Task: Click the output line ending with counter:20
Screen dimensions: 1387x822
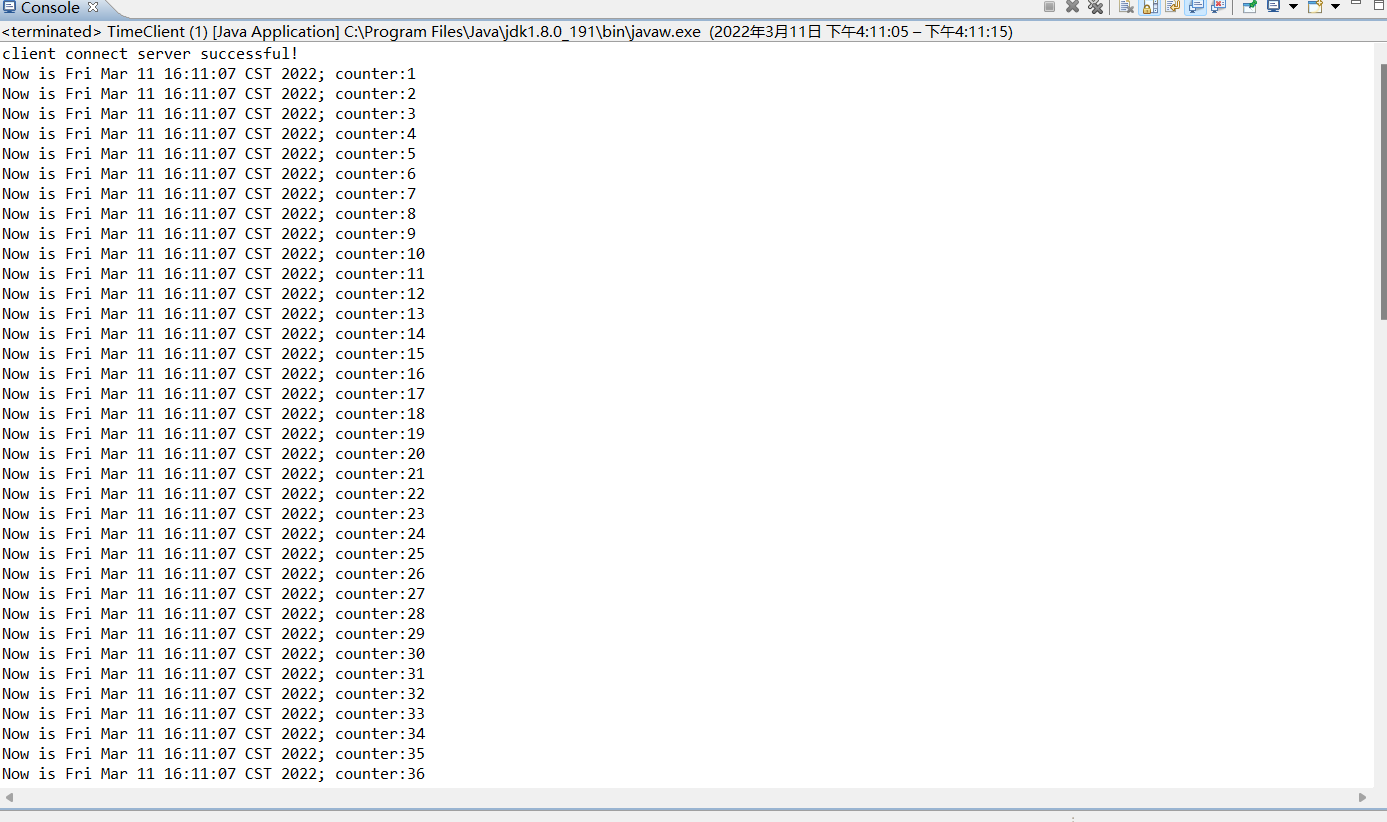Action: [213, 454]
